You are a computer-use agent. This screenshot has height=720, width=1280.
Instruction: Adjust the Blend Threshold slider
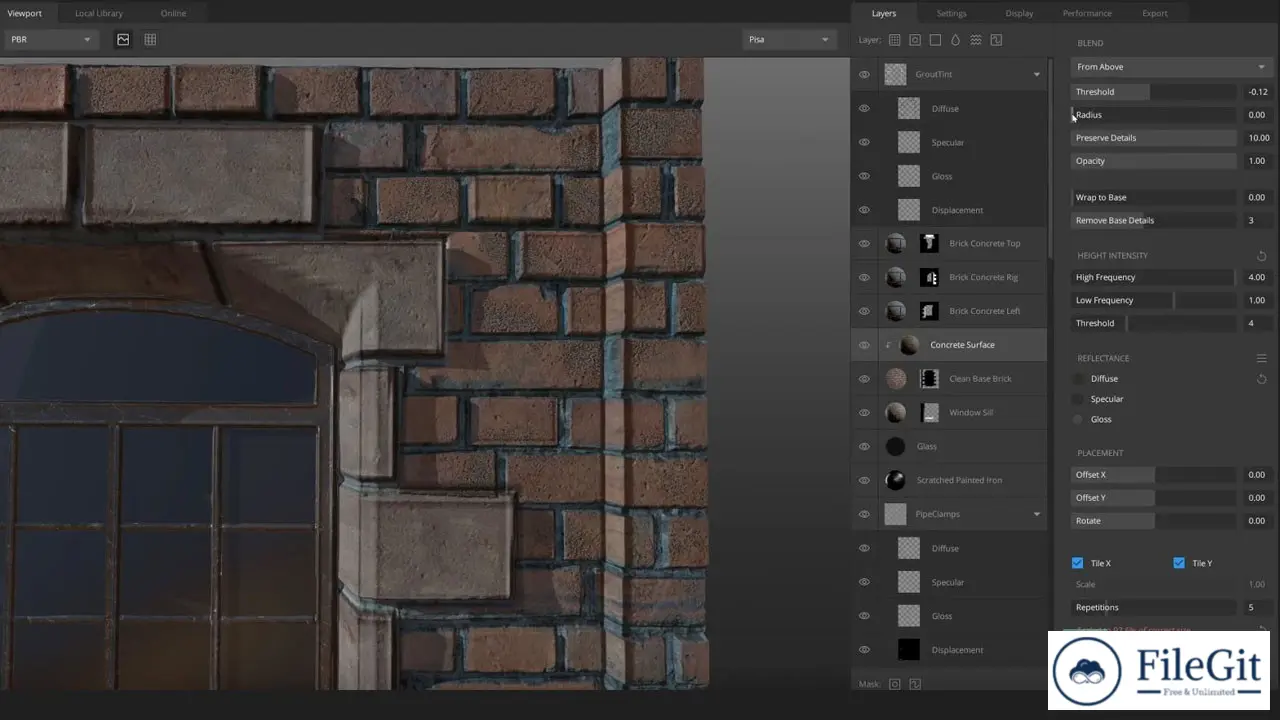[1154, 92]
